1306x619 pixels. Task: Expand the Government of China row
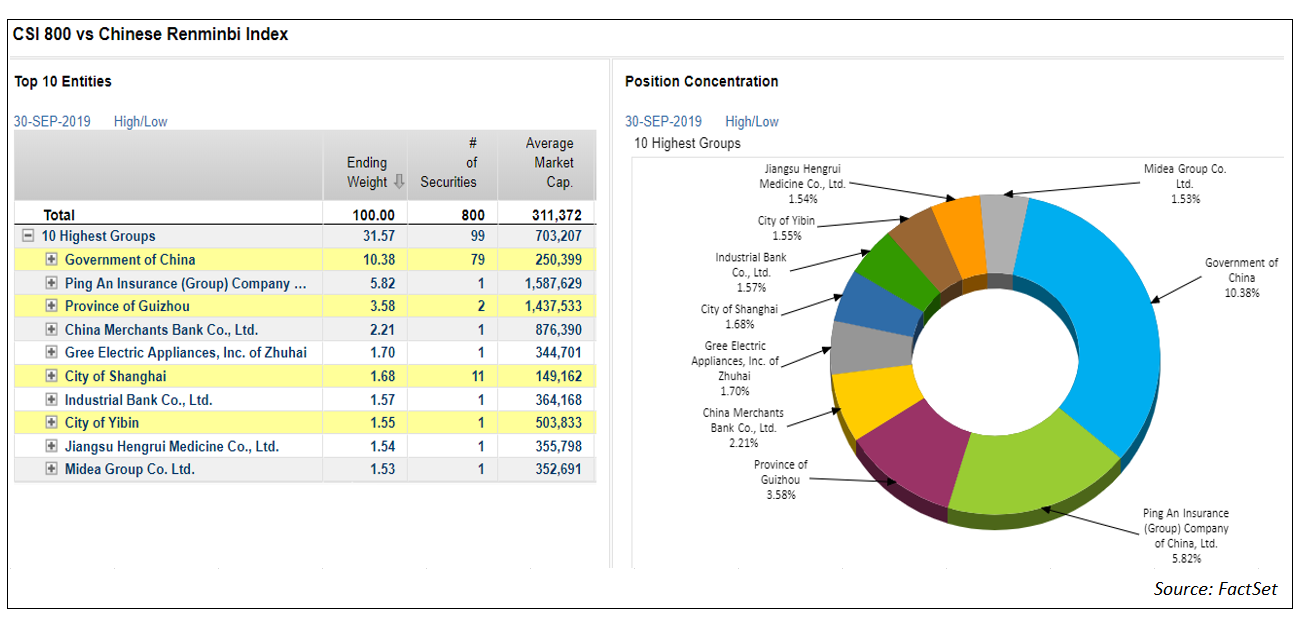pyautogui.click(x=51, y=260)
